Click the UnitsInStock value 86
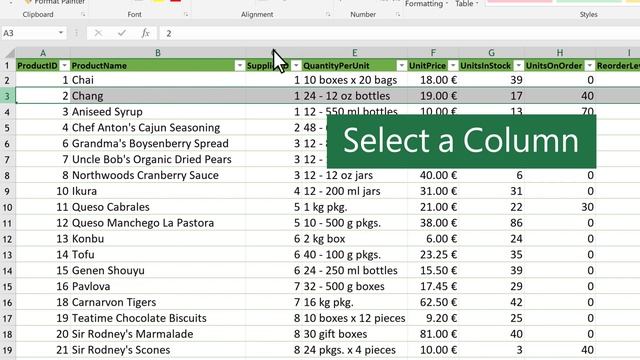The image size is (640, 360). tap(491, 223)
